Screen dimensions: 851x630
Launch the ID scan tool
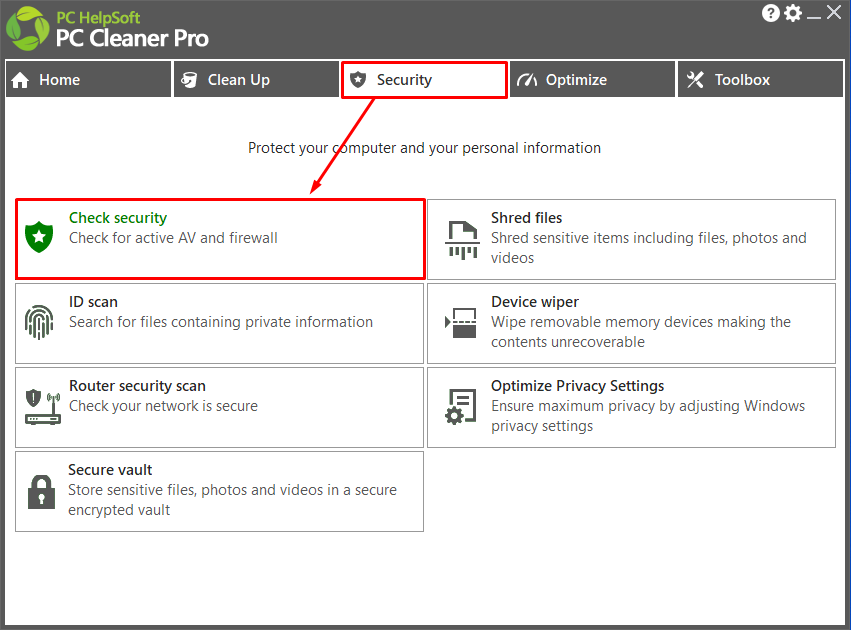(x=219, y=323)
